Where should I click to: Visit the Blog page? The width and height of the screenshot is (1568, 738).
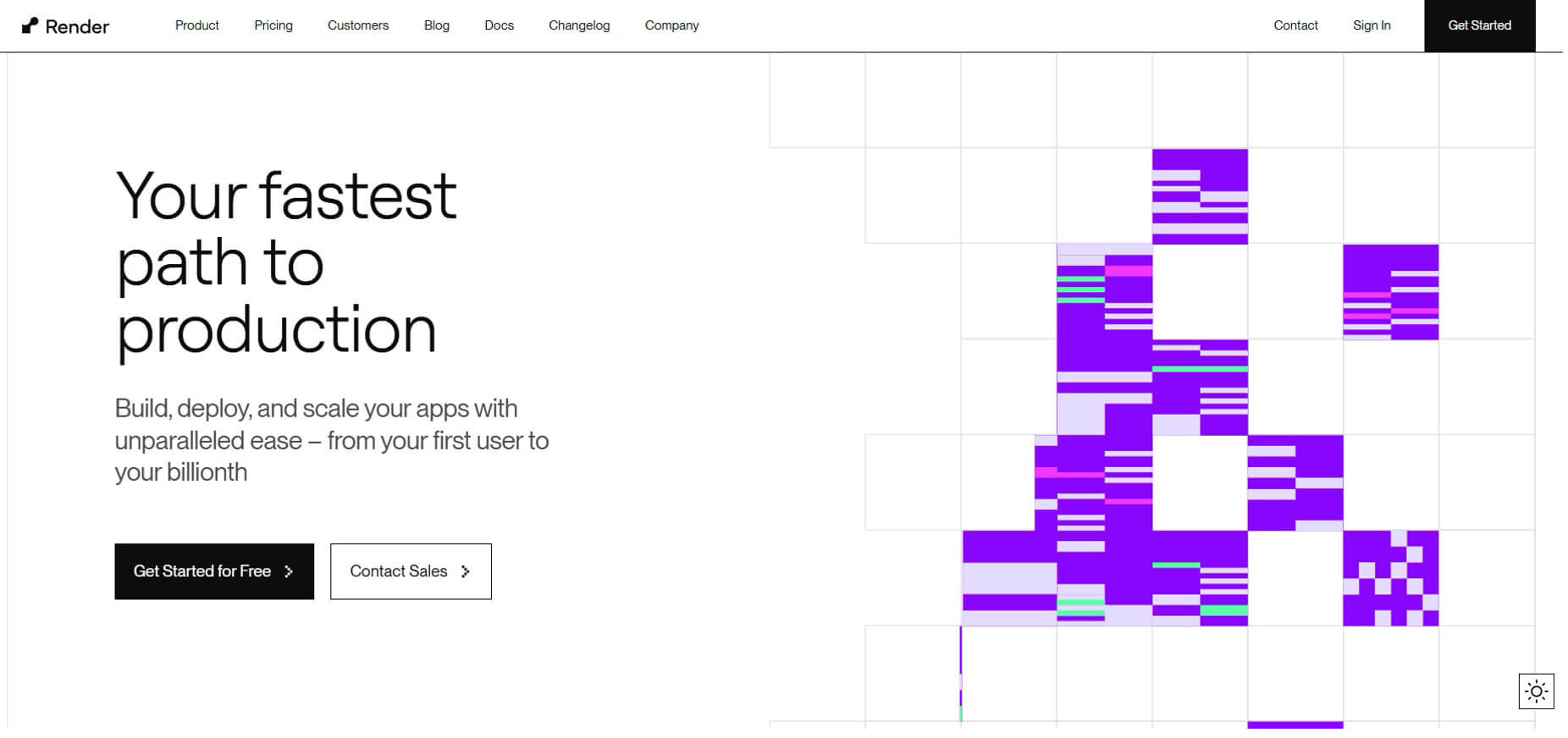click(x=437, y=25)
